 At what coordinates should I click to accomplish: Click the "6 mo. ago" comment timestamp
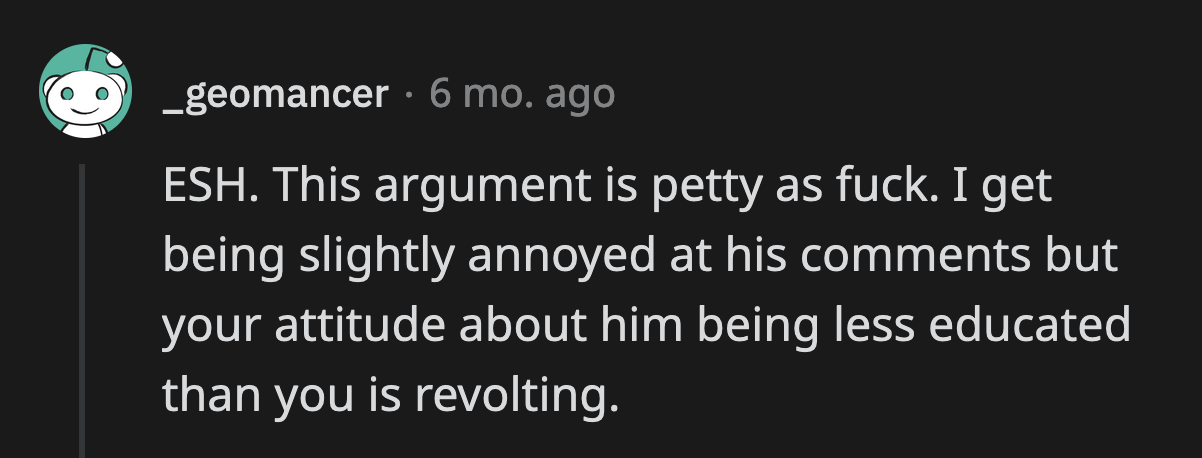click(x=522, y=94)
